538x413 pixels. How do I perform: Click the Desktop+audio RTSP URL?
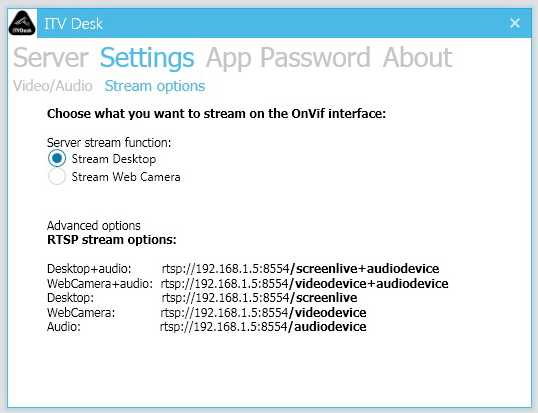coord(300,268)
